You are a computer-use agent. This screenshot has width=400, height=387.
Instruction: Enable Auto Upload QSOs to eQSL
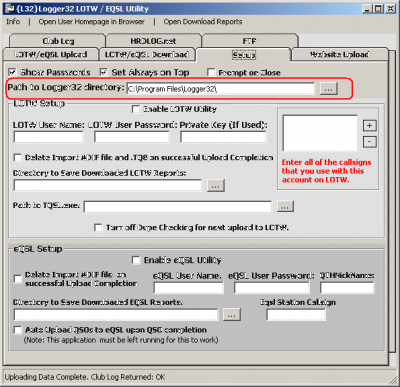(18, 330)
